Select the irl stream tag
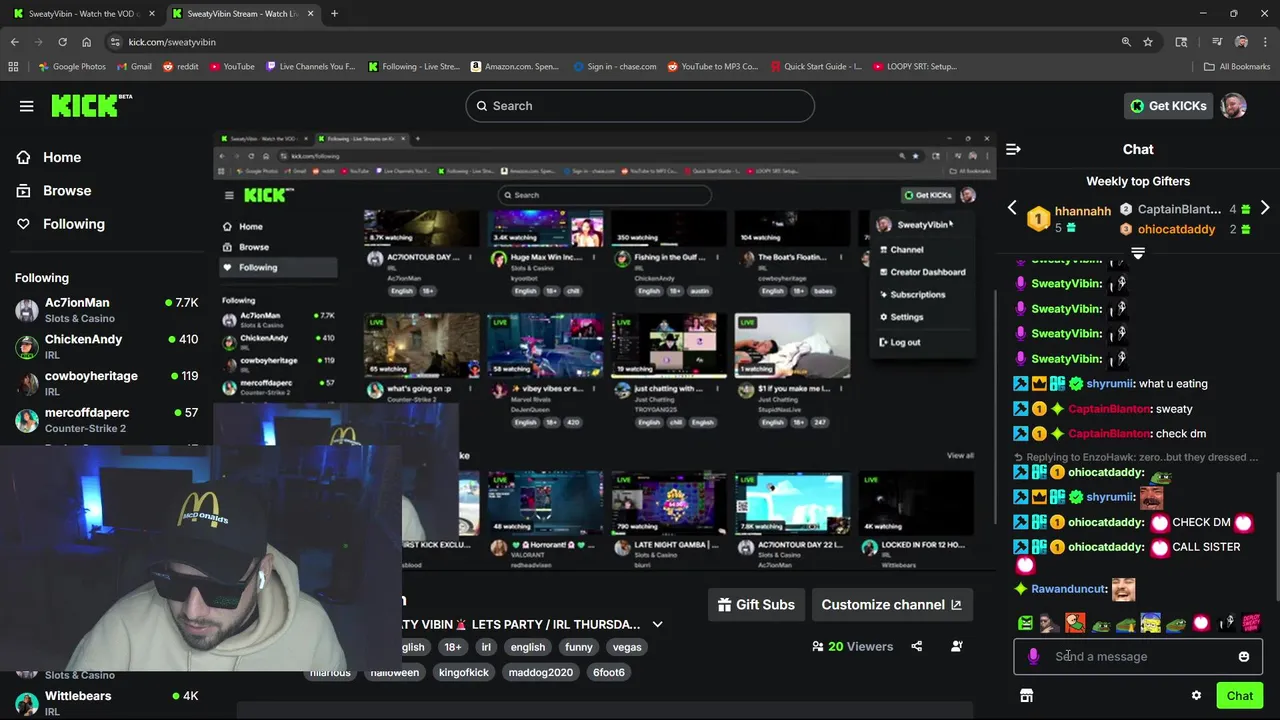1280x720 pixels. coord(486,647)
